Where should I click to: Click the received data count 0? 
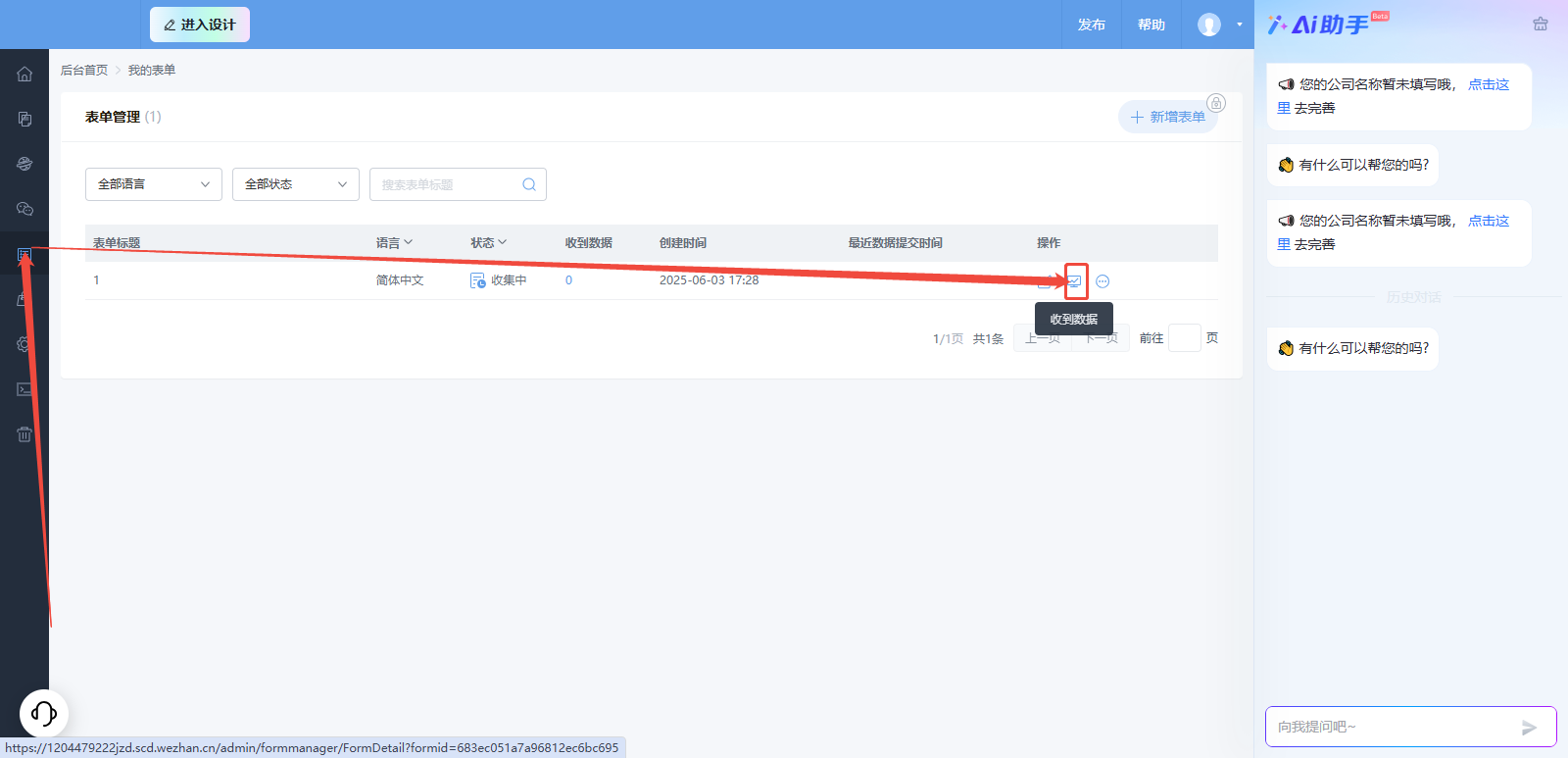[x=568, y=280]
